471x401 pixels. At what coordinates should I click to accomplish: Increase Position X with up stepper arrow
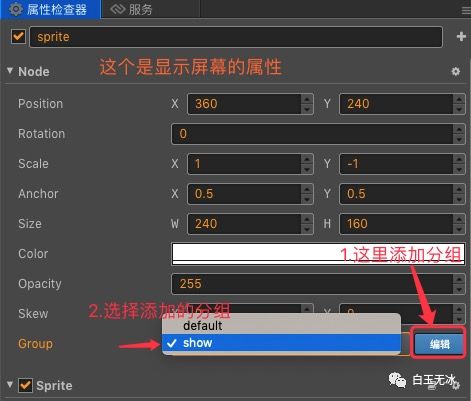click(307, 99)
